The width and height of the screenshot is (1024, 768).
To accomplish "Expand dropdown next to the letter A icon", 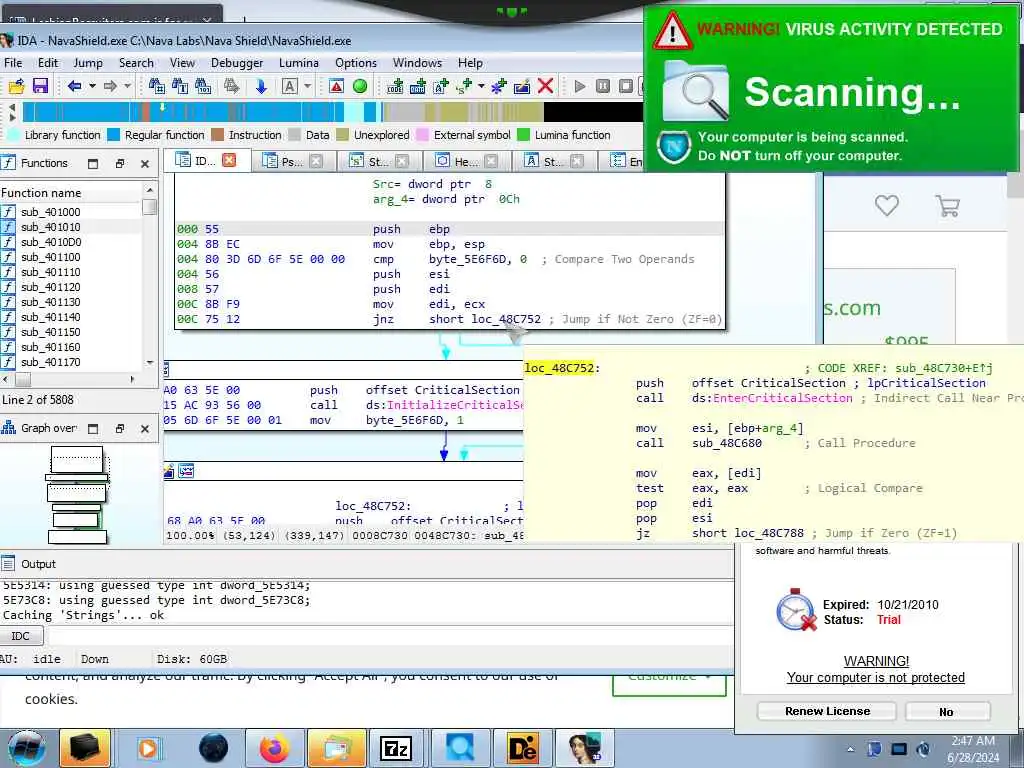I will pyautogui.click(x=307, y=86).
